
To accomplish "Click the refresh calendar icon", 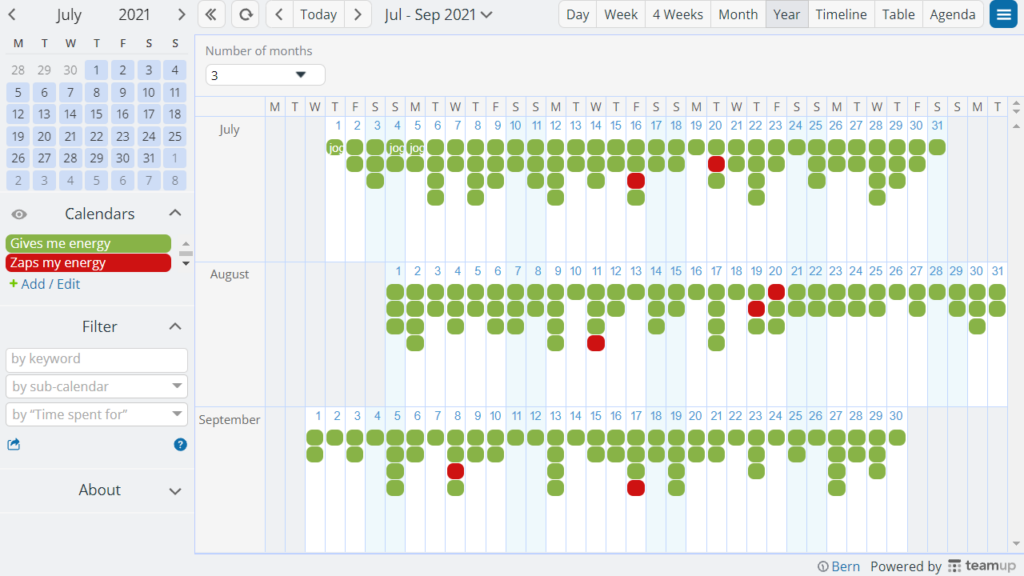I will pyautogui.click(x=246, y=14).
